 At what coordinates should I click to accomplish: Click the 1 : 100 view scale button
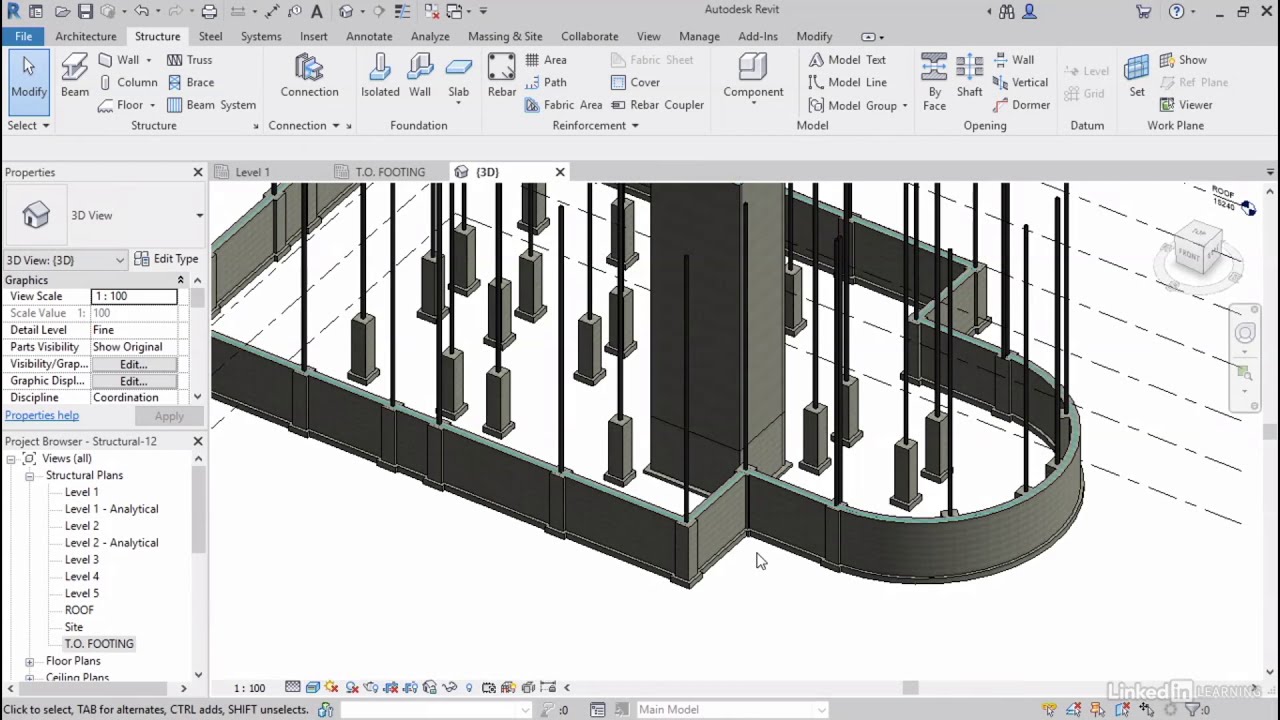(249, 688)
